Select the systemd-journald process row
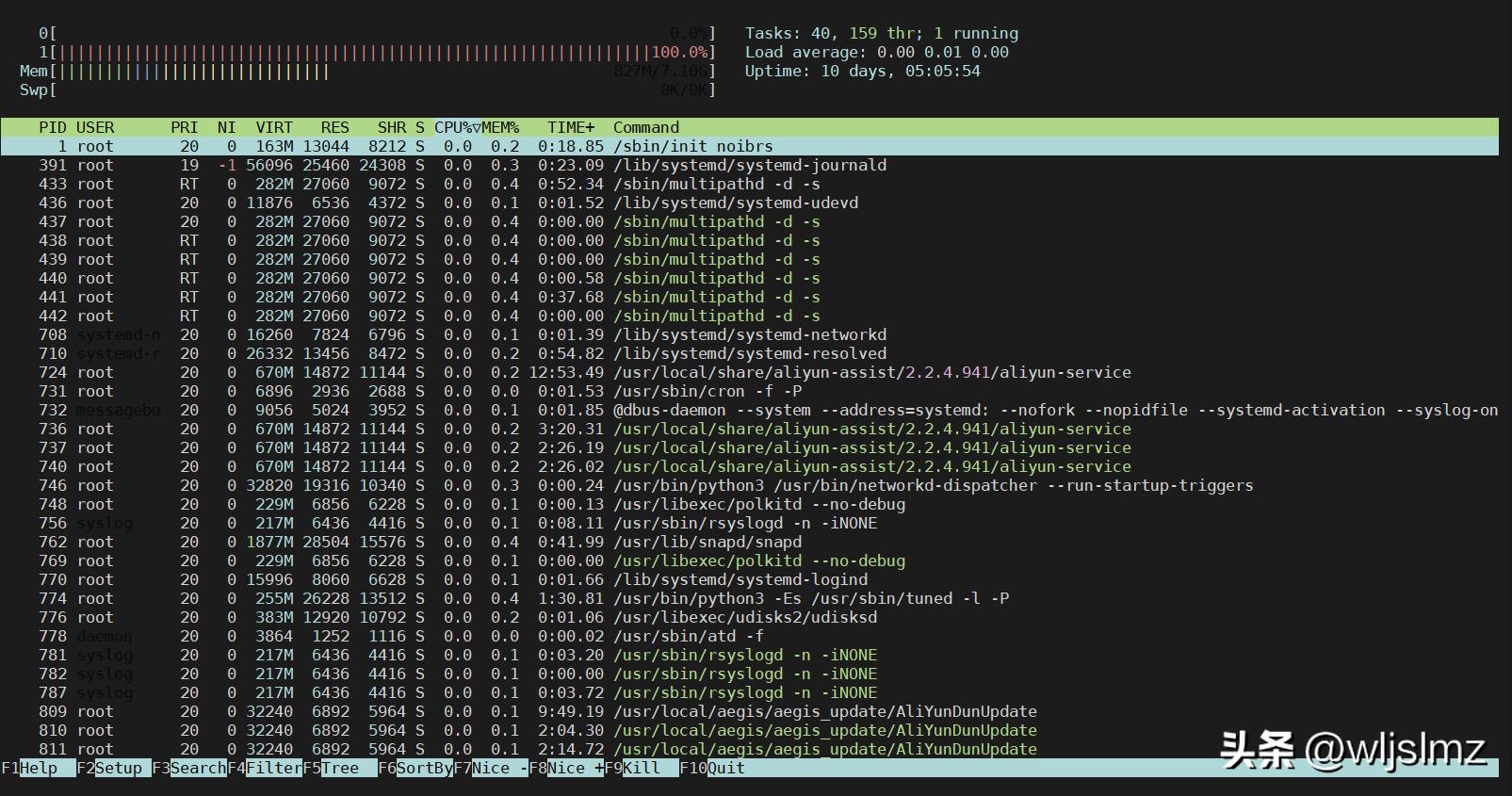Image resolution: width=1512 pixels, height=796 pixels. tap(750, 165)
